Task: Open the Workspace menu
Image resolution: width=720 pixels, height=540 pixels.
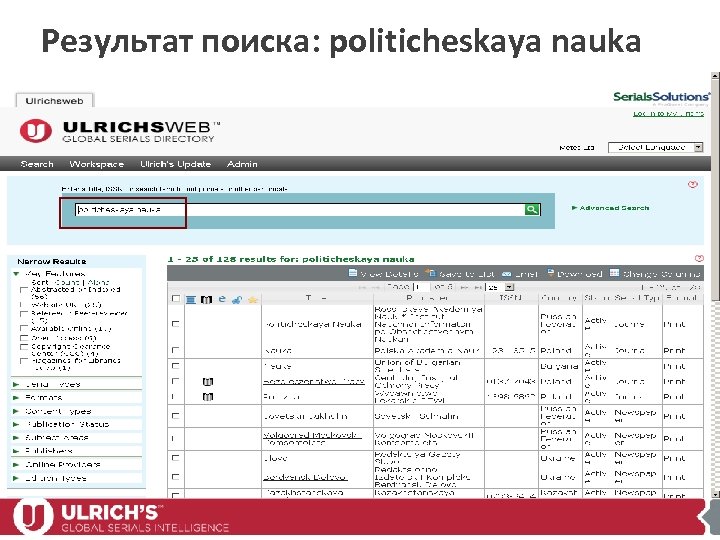Action: [96, 164]
